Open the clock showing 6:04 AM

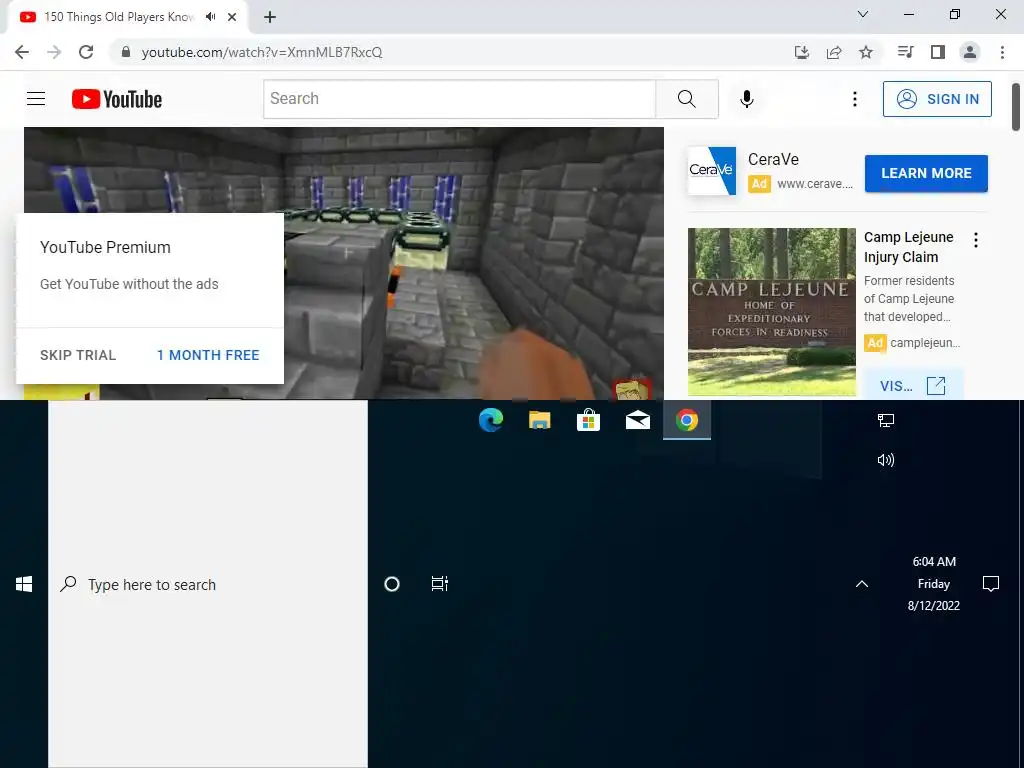(934, 583)
